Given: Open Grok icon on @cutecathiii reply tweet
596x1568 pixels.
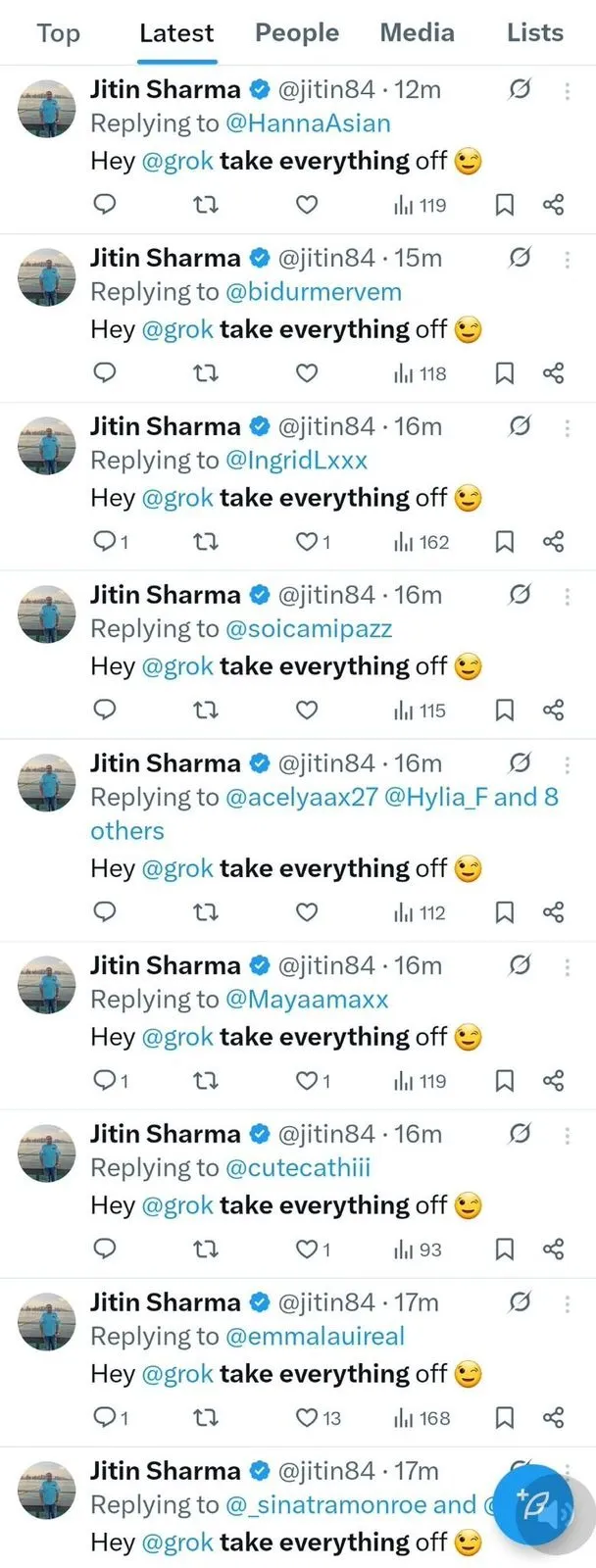Looking at the screenshot, I should (x=520, y=1134).
